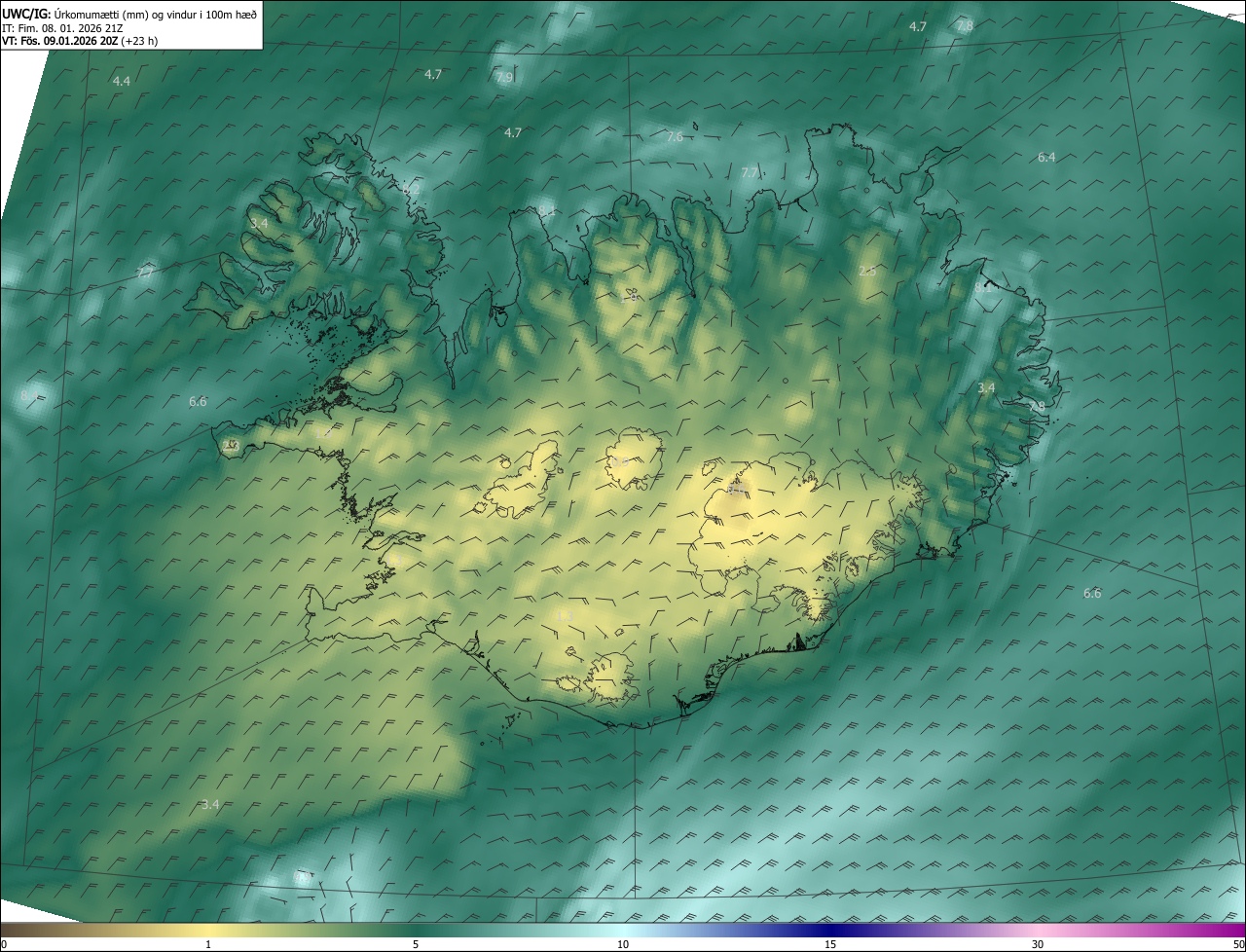Click the 15 tick on the color scale
1246x952 pixels.
pyautogui.click(x=830, y=944)
